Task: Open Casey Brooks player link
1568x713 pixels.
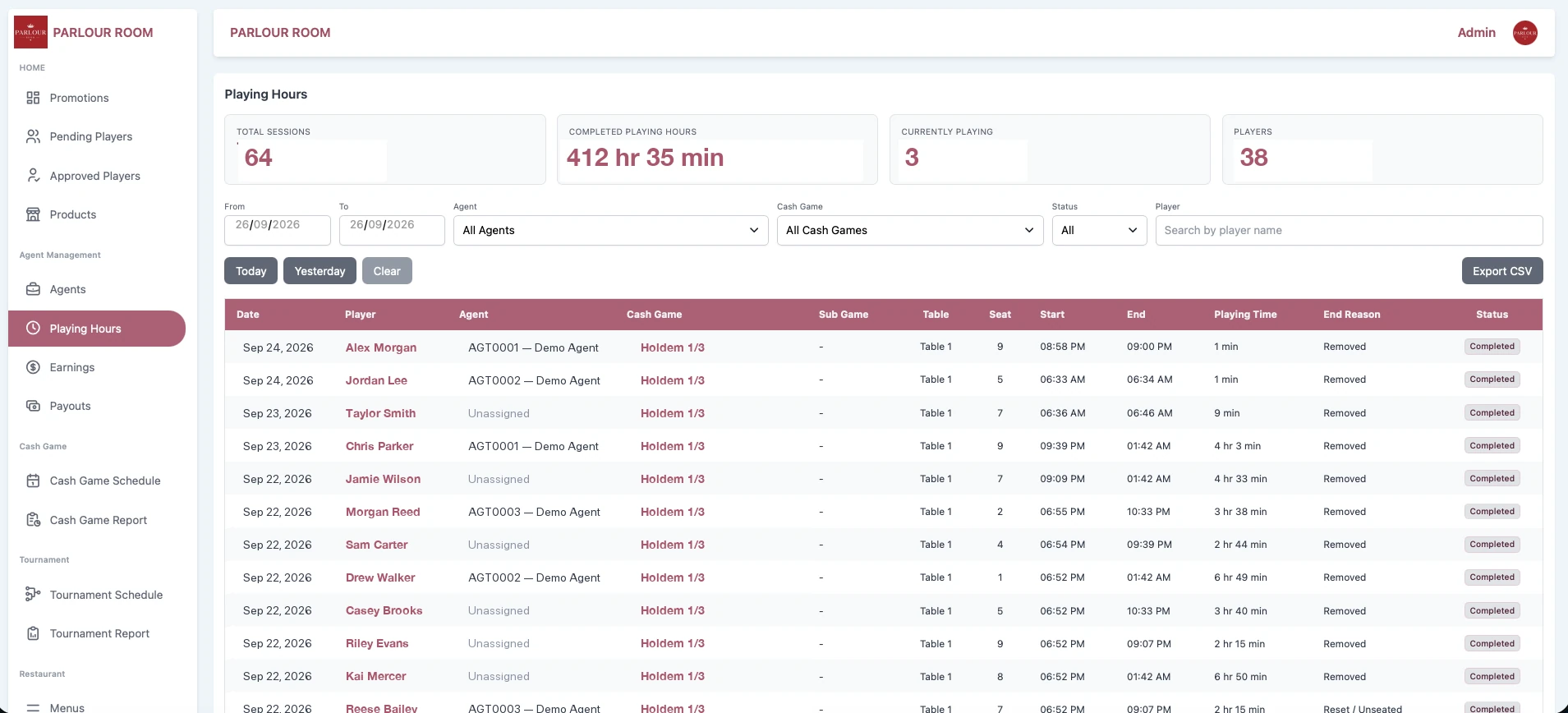Action: pos(384,610)
